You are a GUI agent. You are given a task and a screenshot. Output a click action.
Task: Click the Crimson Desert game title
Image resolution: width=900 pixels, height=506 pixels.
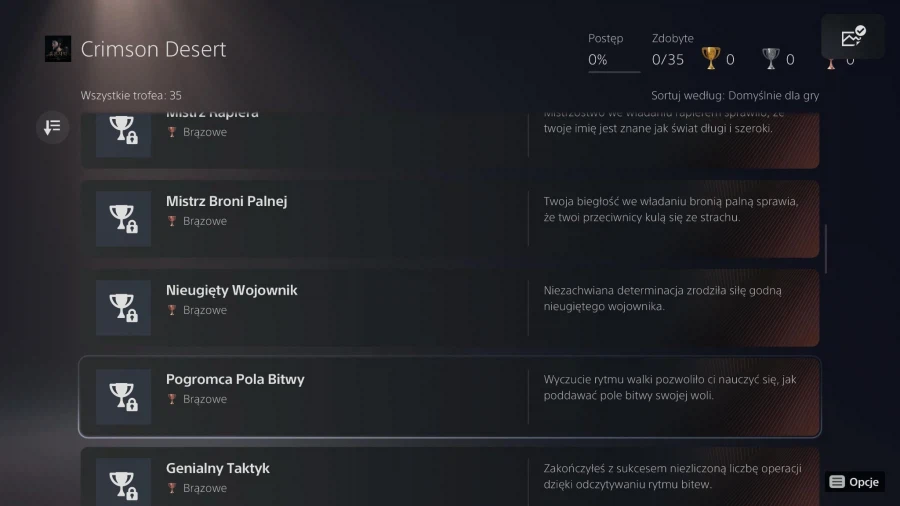tap(153, 49)
